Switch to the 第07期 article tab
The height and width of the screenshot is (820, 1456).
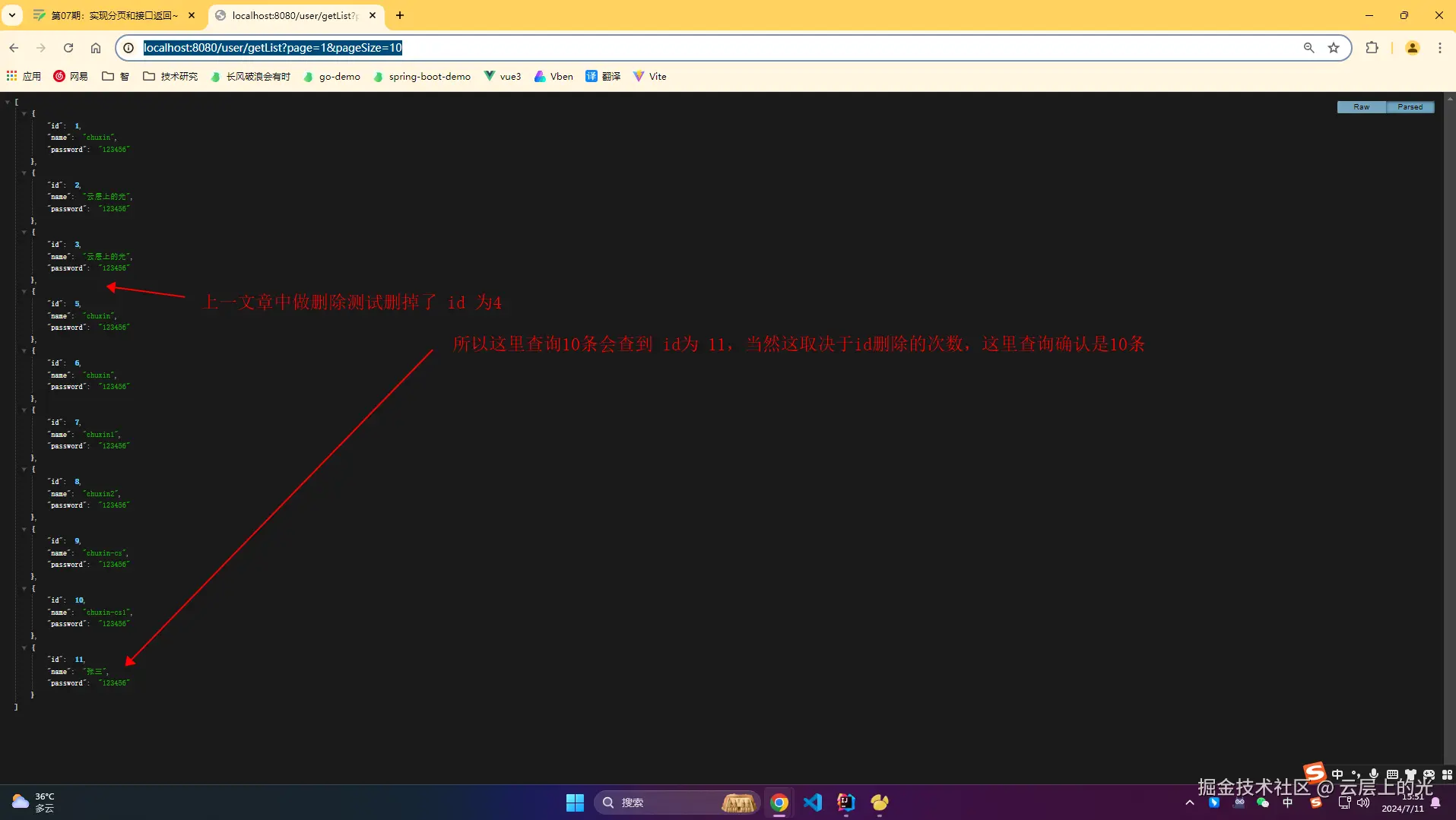pos(114,15)
